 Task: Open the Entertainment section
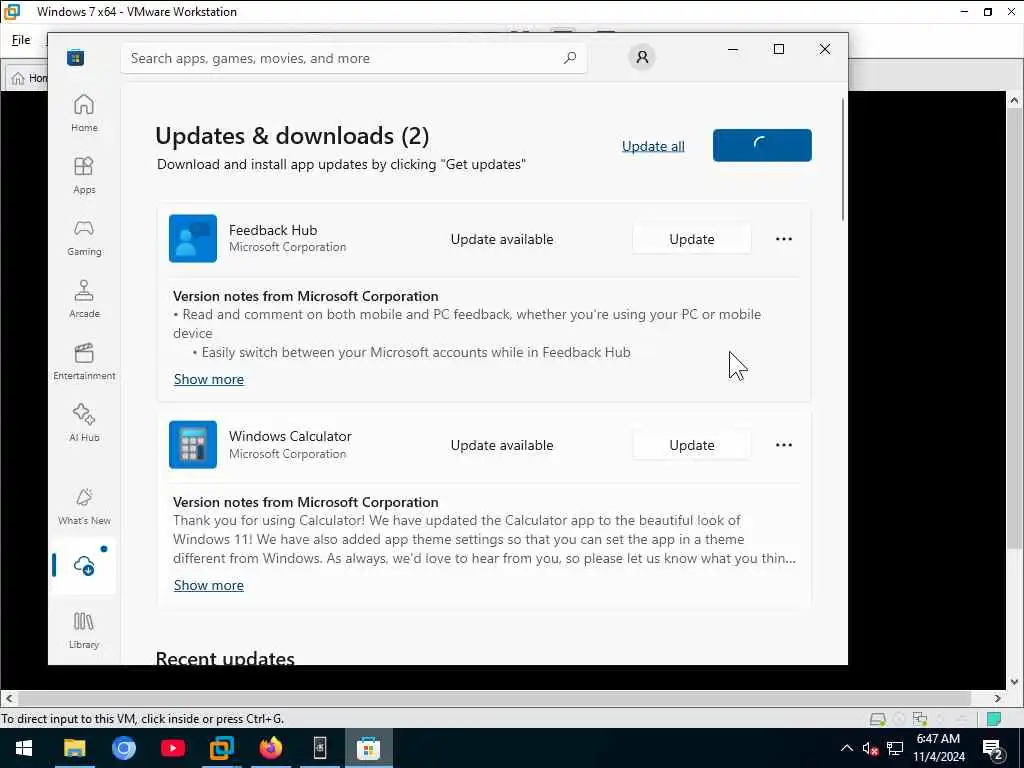point(84,361)
